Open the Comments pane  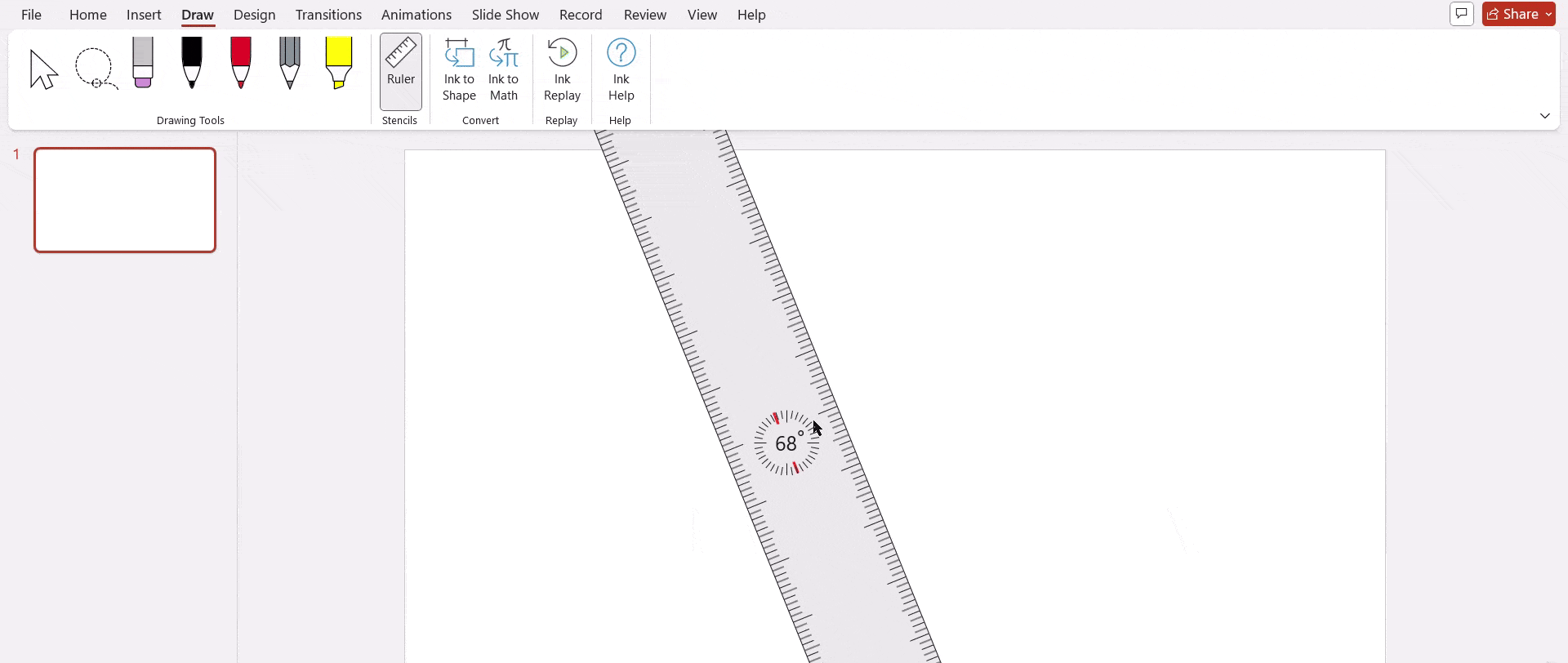(1461, 14)
